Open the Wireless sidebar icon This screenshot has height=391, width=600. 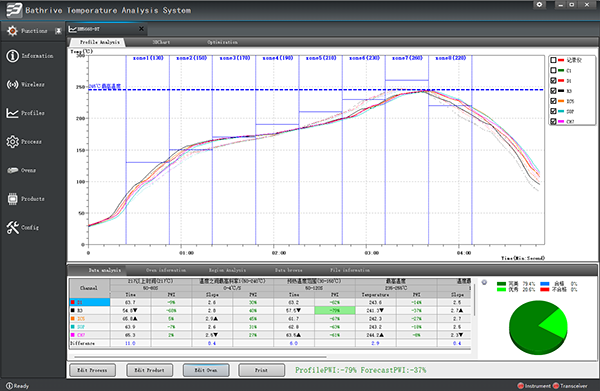(13, 84)
